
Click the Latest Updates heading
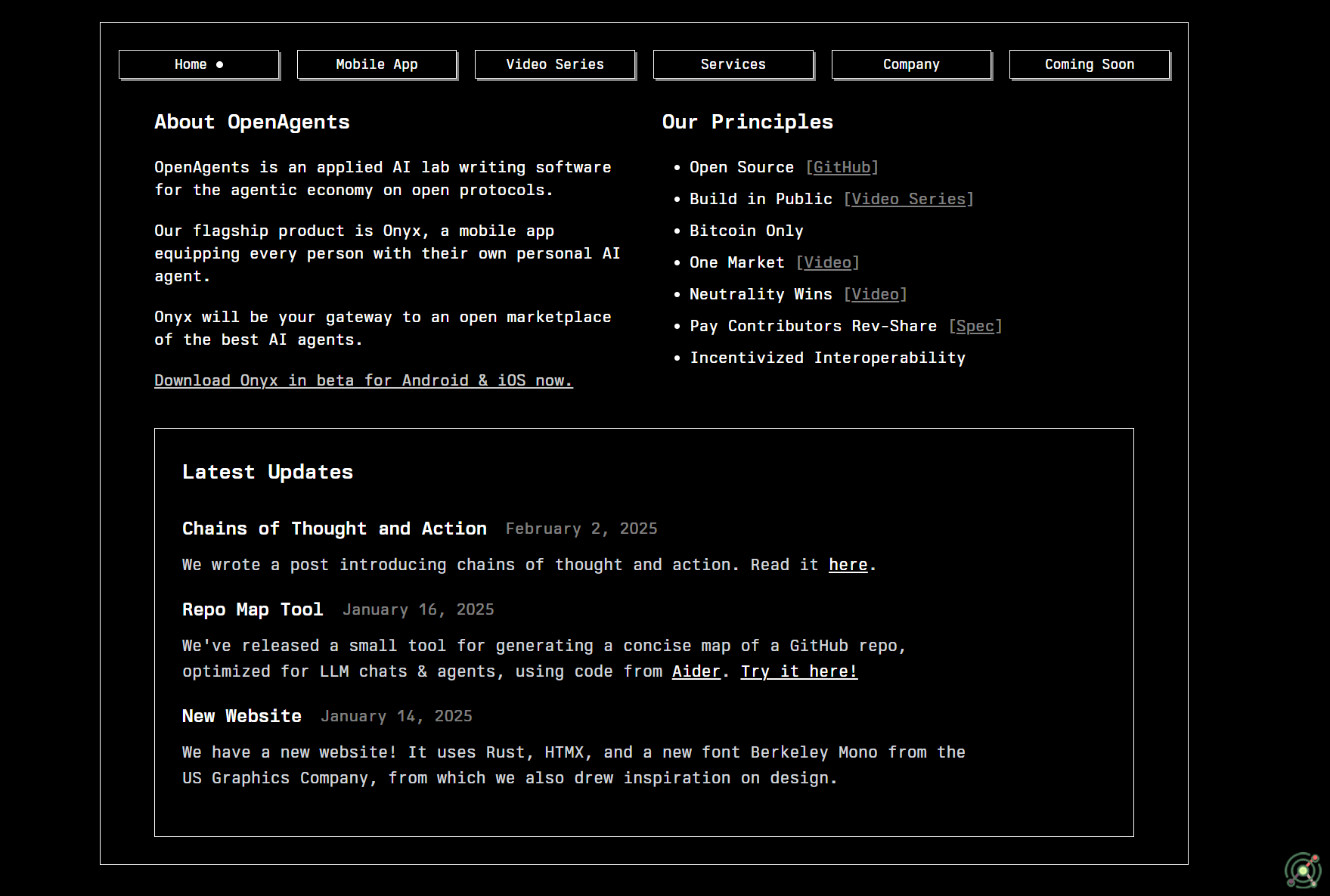(x=268, y=472)
